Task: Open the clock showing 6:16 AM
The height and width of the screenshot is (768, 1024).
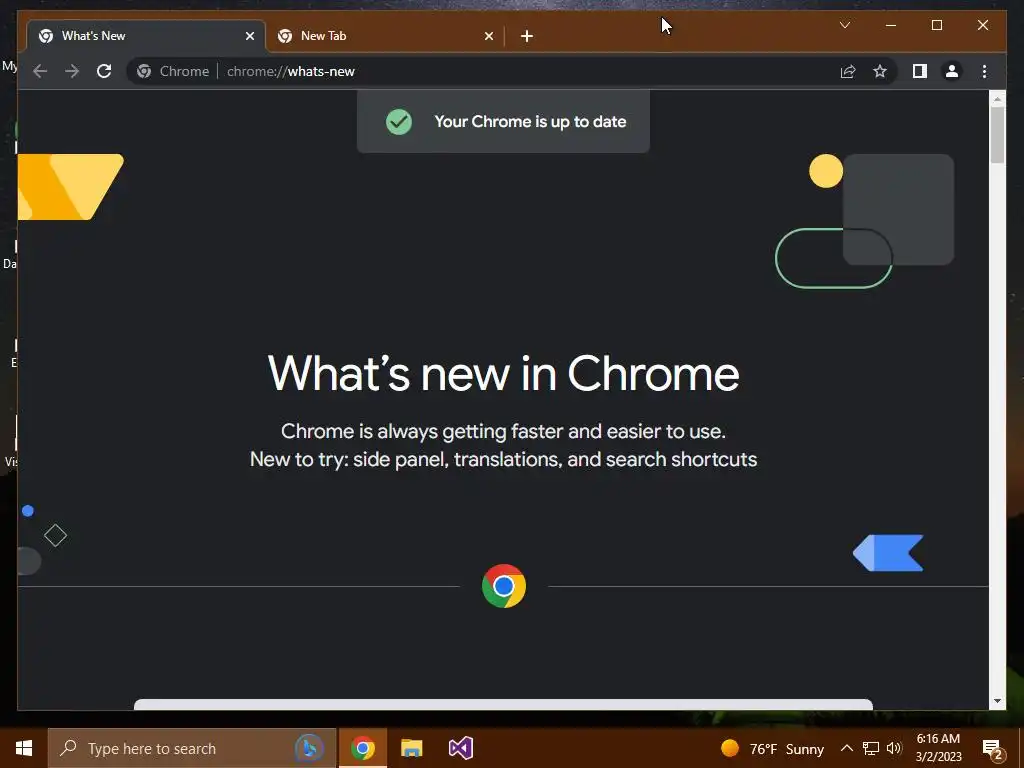Action: (938, 748)
